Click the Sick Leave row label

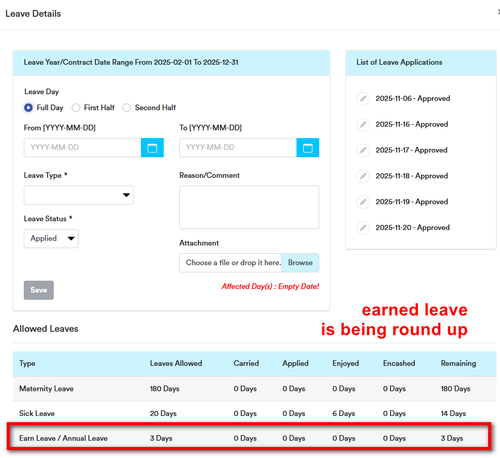[37, 413]
